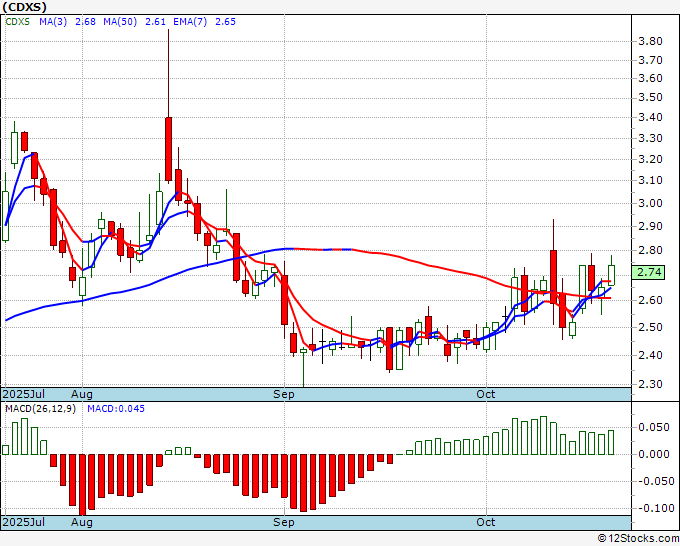The height and width of the screenshot is (546, 680).
Task: Click the MA(50) legend label
Action: [x=120, y=22]
